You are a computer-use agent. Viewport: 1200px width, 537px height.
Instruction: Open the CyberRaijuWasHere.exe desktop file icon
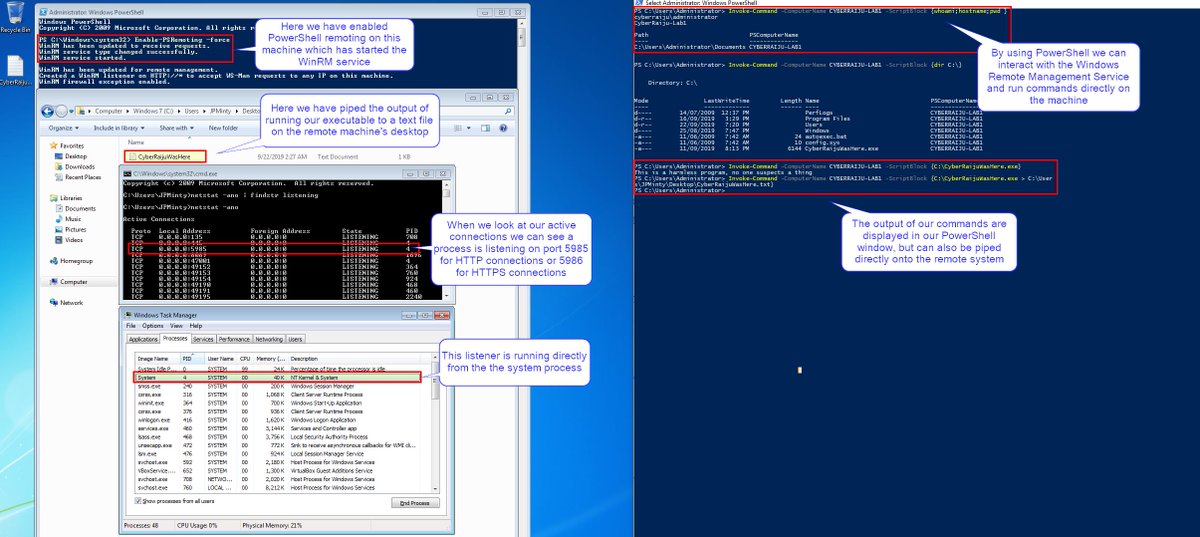(x=14, y=70)
